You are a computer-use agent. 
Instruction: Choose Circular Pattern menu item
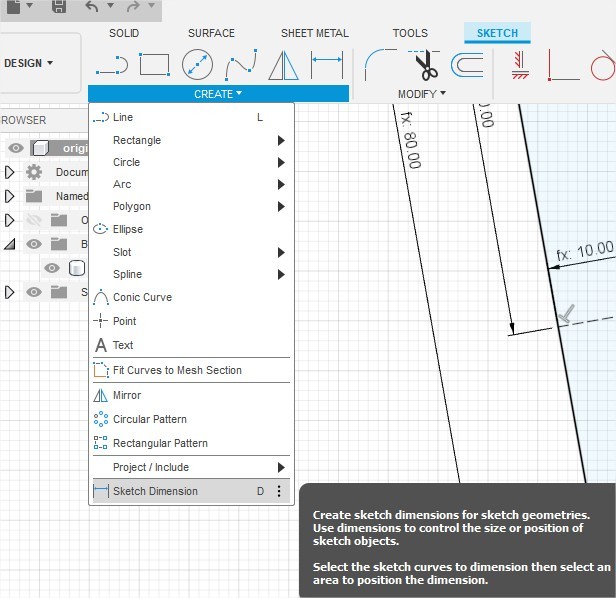click(192, 419)
